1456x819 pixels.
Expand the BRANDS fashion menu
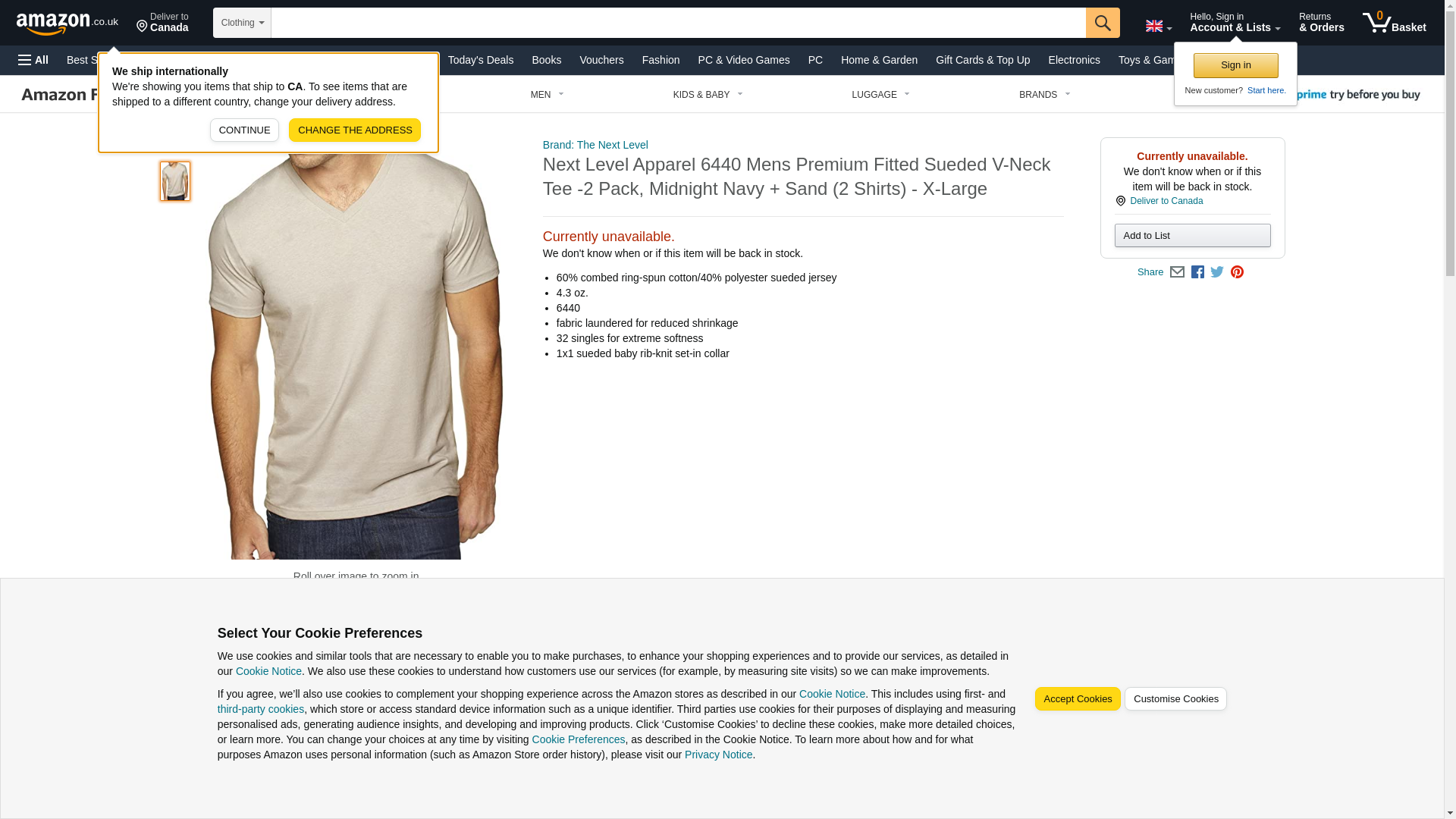1044,95
